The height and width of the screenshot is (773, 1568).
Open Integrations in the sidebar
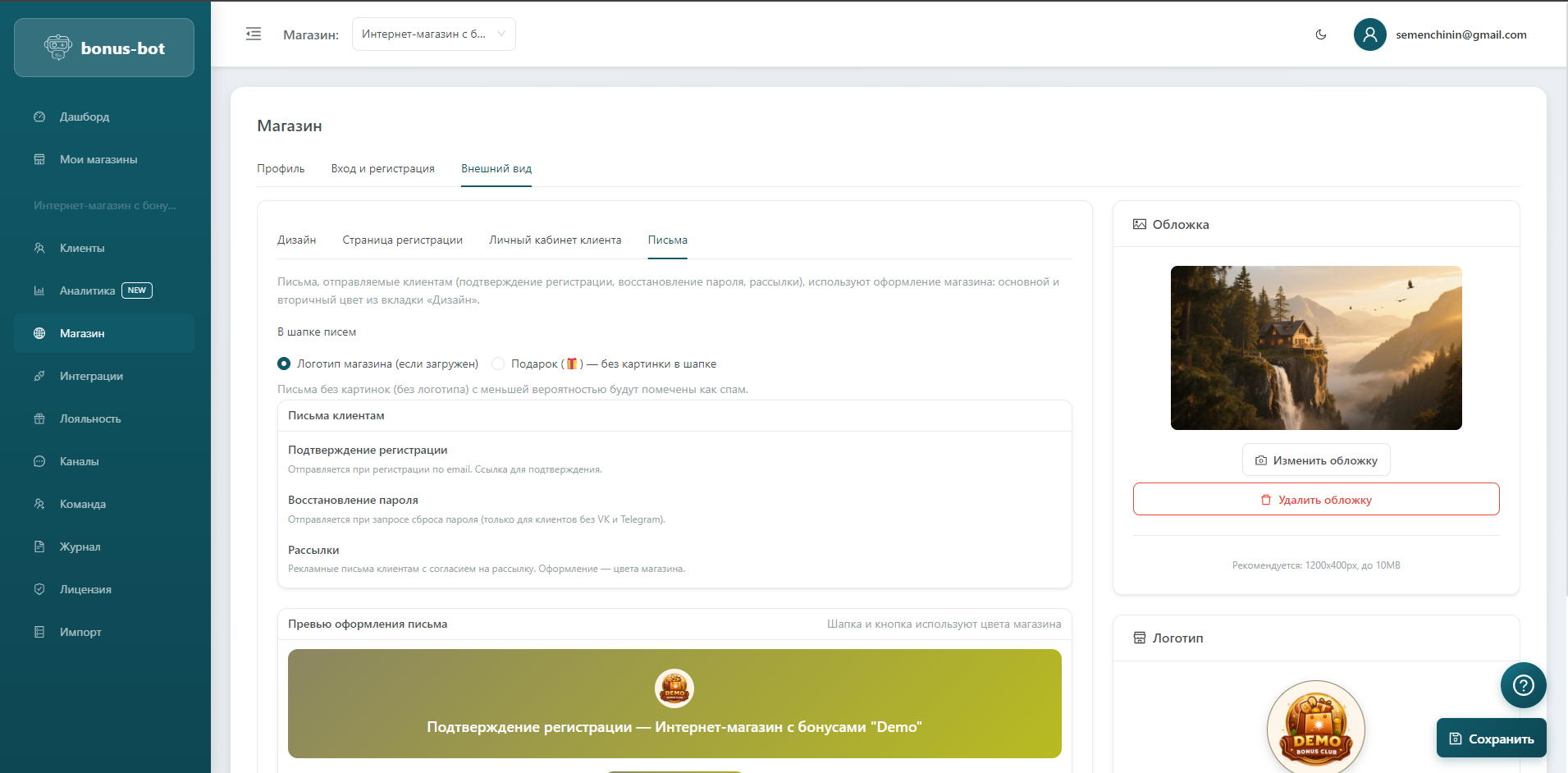click(x=91, y=376)
